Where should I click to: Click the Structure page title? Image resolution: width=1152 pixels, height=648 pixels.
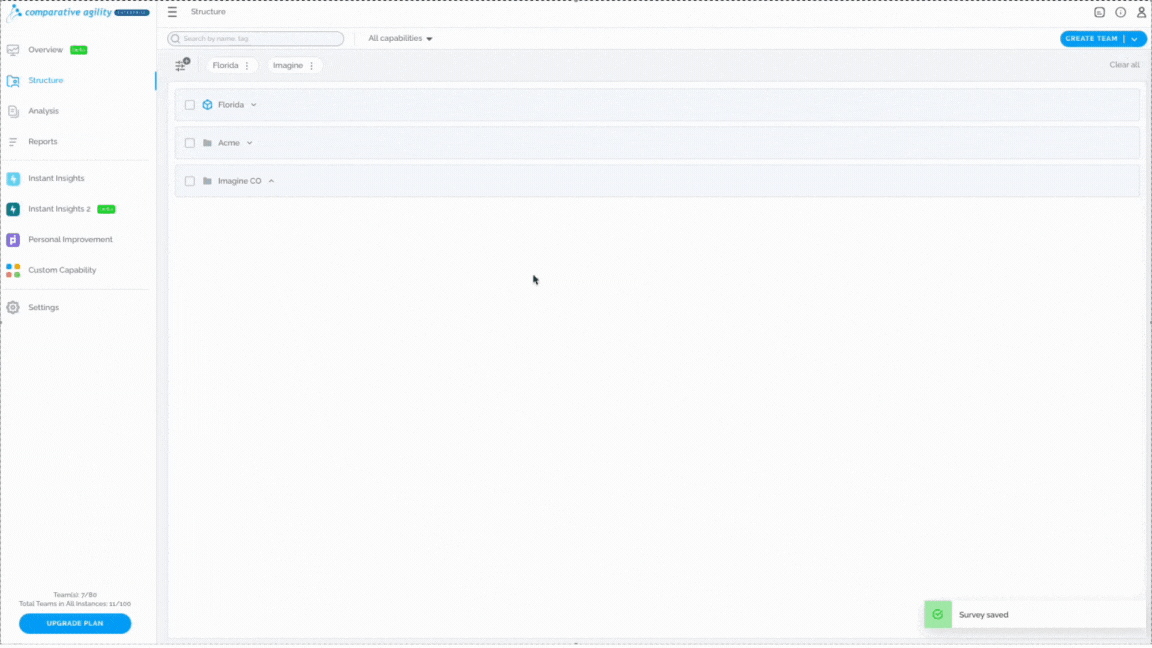click(x=208, y=12)
